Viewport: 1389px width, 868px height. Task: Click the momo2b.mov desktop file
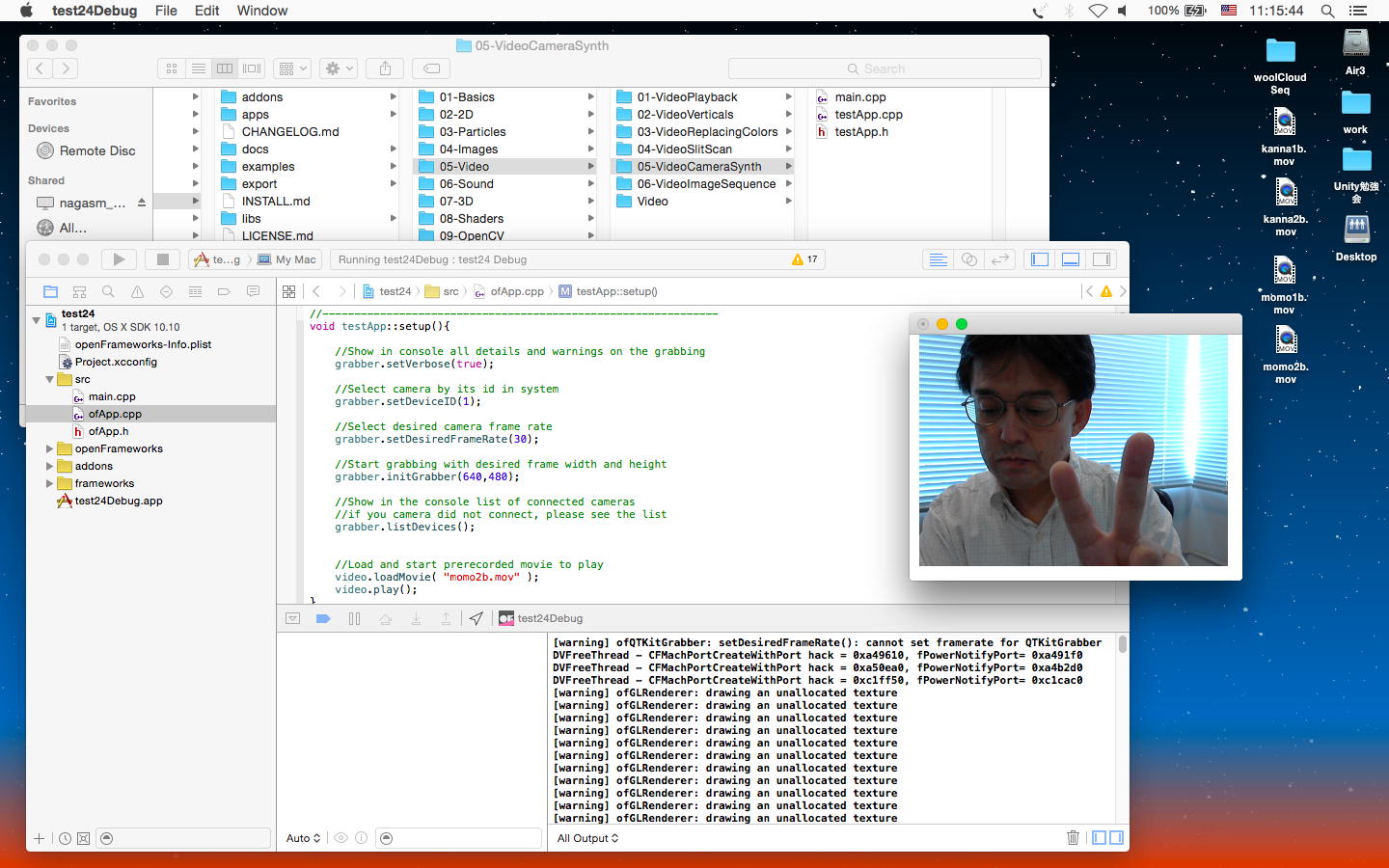(x=1285, y=355)
